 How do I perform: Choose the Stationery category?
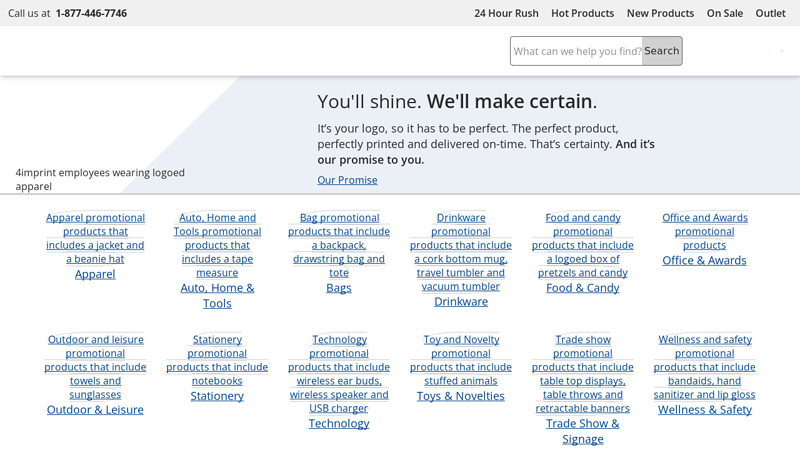point(217,396)
